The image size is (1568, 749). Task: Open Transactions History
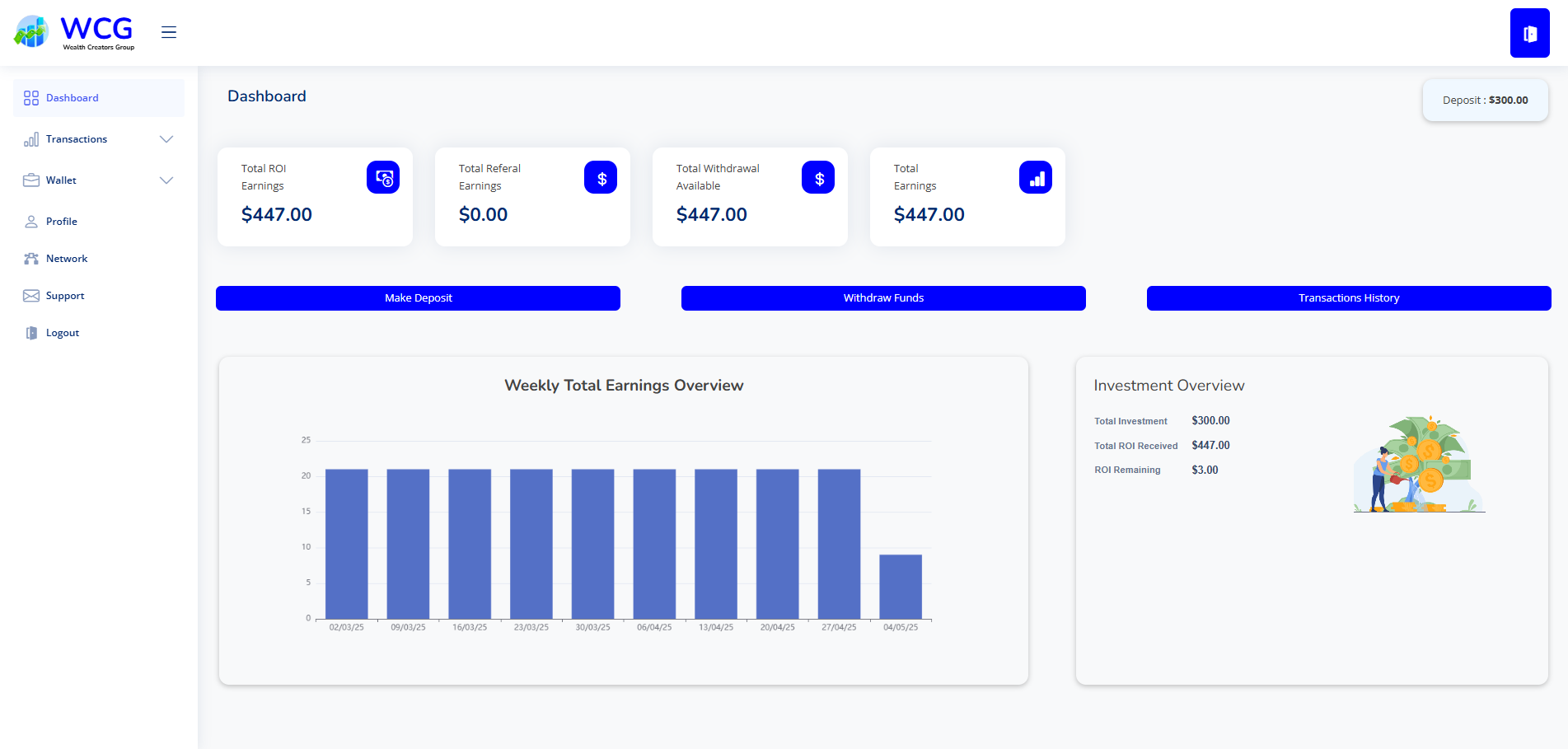tap(1348, 298)
